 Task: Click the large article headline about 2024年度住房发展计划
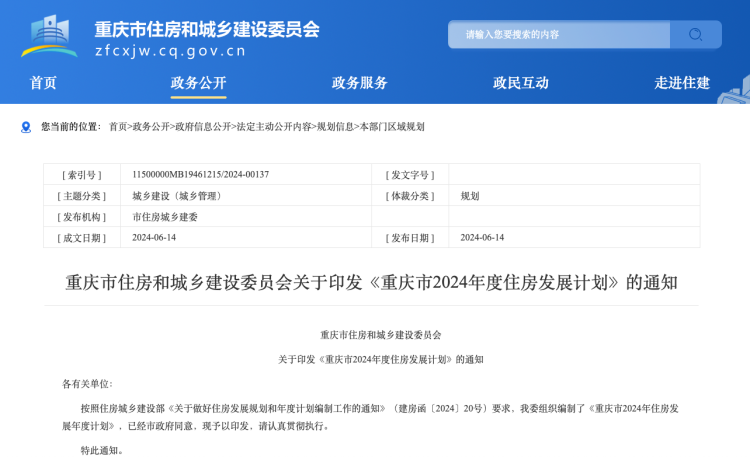coord(371,282)
